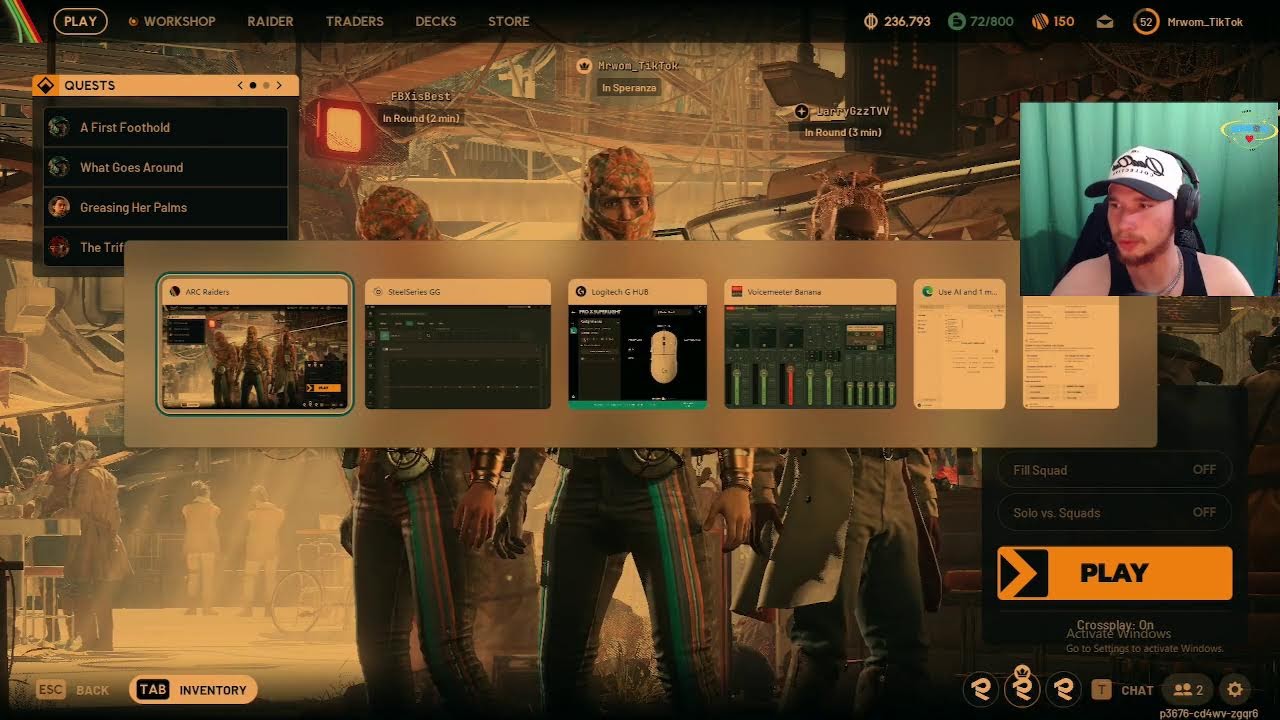Viewport: 1280px width, 720px height.
Task: Click the green currency icon beside 72/800
Action: [x=957, y=21]
